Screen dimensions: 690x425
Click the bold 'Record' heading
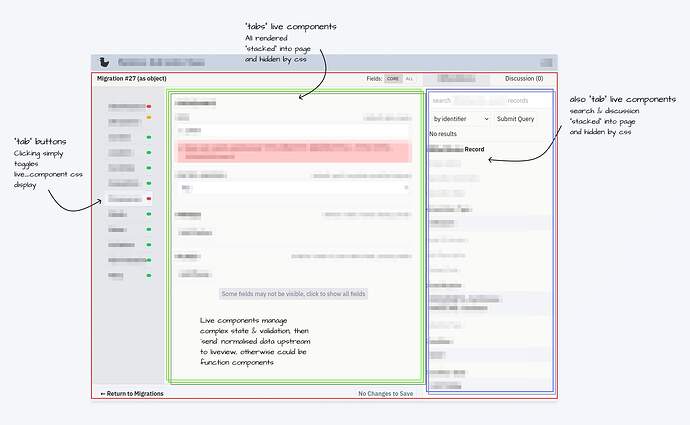[x=474, y=149]
